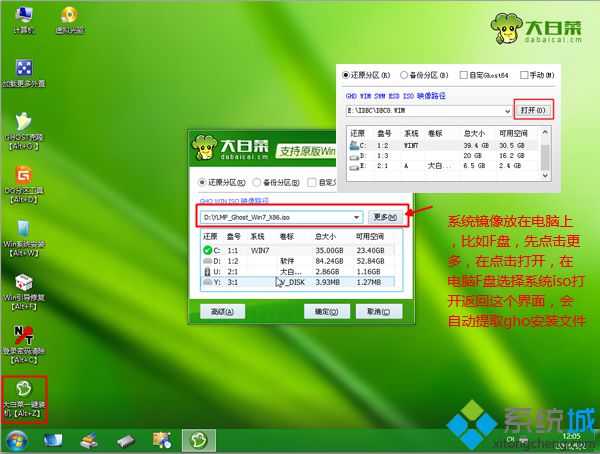Expand the E:\IBBC\IBC8.WIM path dropdown arrow
600x454 pixels.
click(507, 111)
